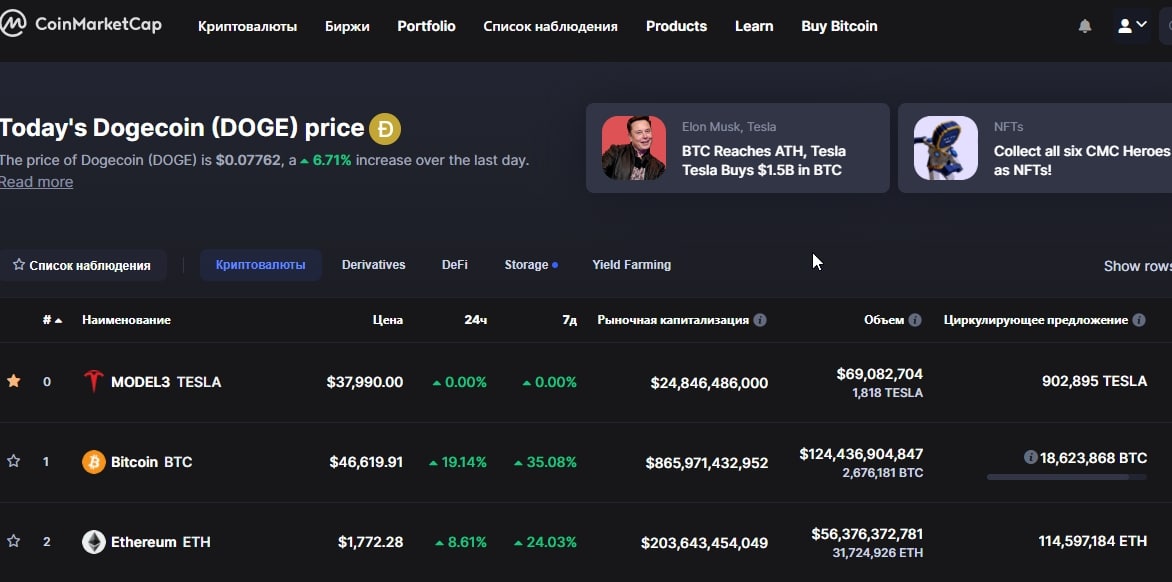Switch to the Yield Farming tab

[632, 264]
